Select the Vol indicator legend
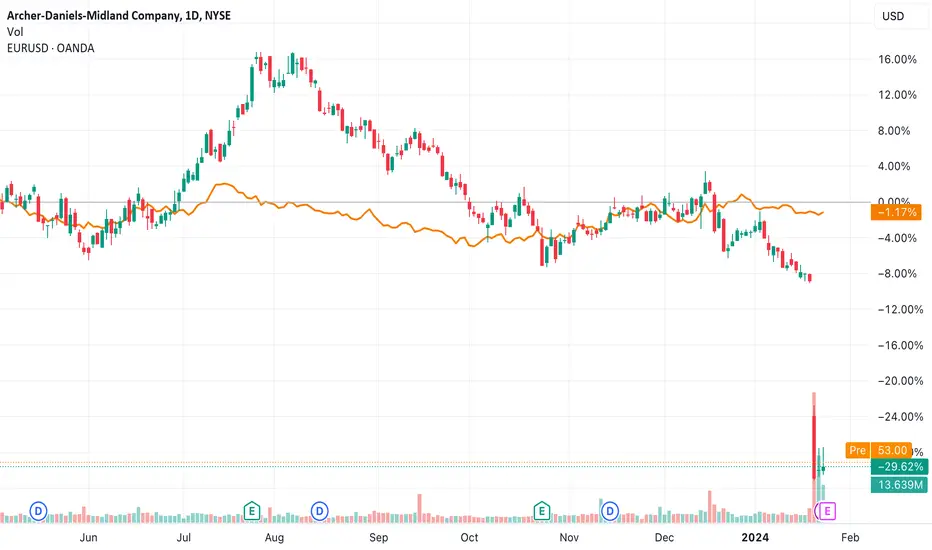932x550 pixels. 15,32
